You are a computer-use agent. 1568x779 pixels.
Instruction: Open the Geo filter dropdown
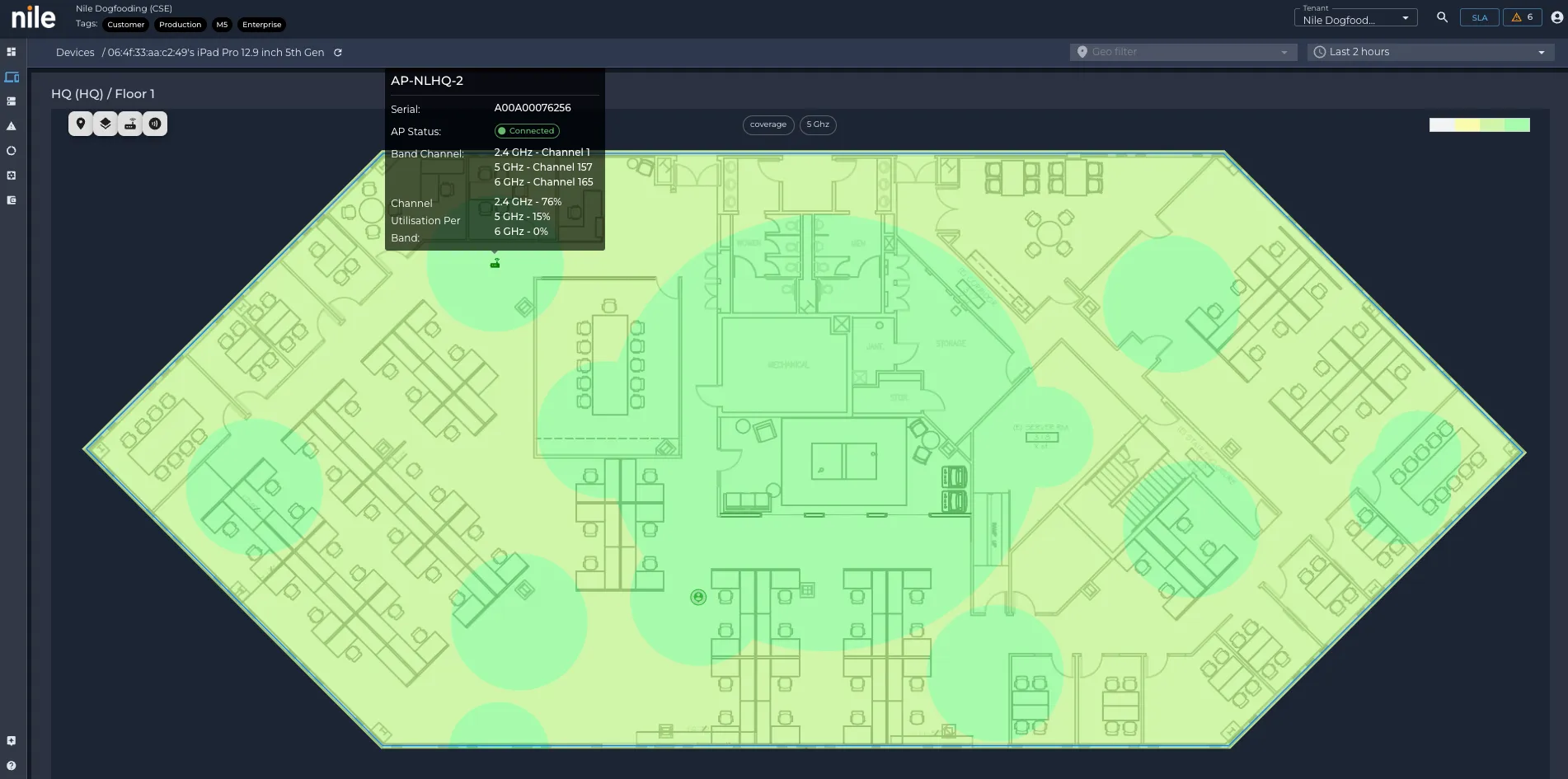point(1183,52)
